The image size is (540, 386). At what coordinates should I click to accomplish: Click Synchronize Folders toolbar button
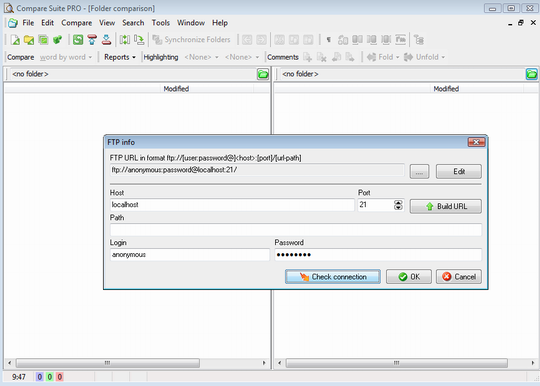(191, 40)
